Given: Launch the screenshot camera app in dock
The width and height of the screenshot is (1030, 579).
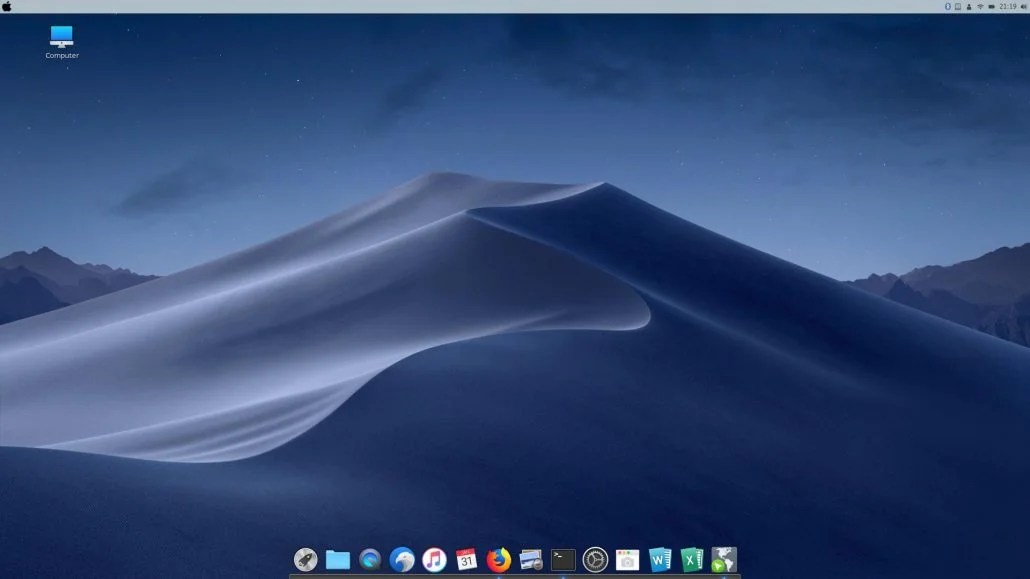Looking at the screenshot, I should tap(627, 559).
